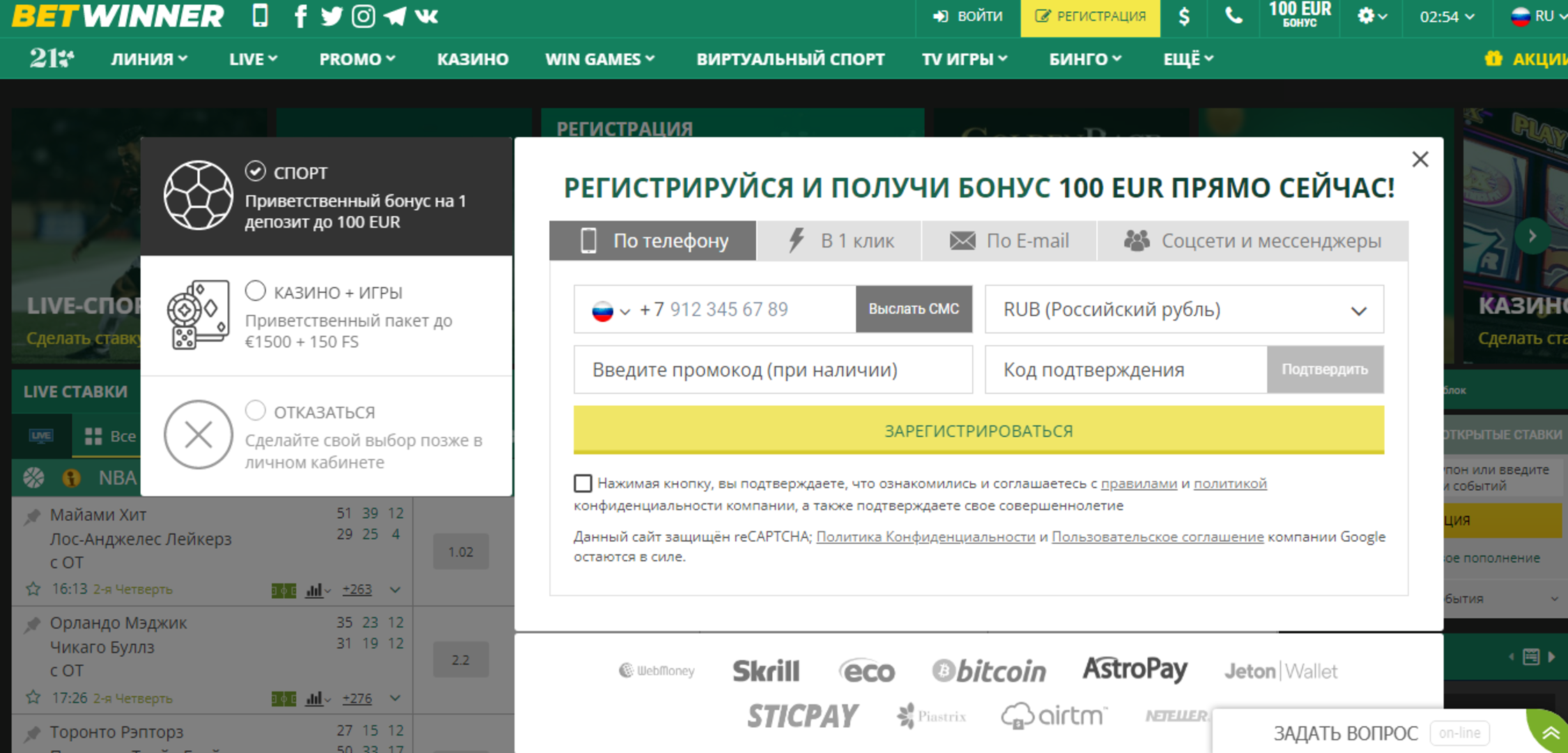The width and height of the screenshot is (1568, 753).
Task: Expand the WIN GAMES menu
Action: tap(600, 59)
